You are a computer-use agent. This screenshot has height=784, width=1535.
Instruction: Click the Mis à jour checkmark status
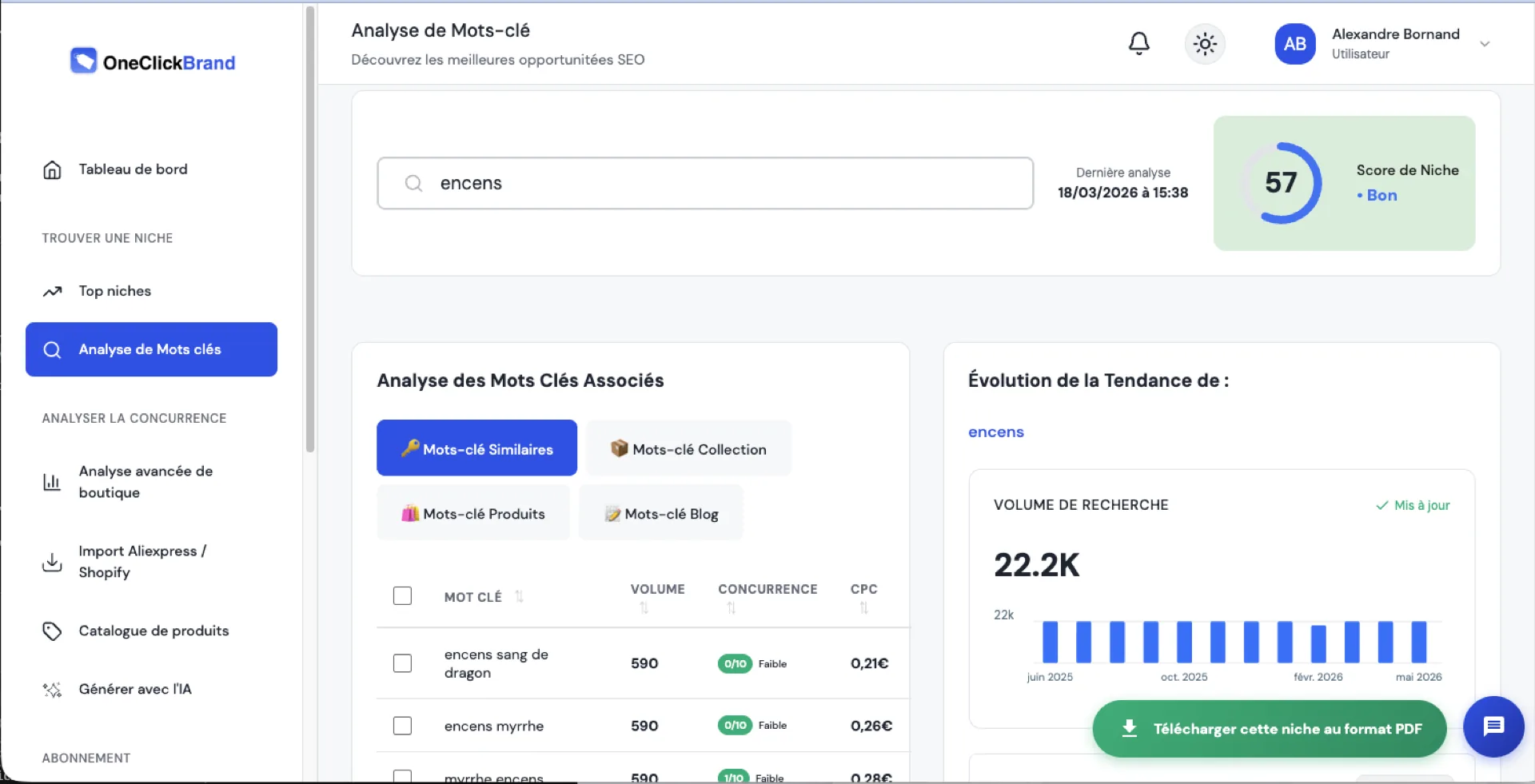click(x=1413, y=505)
